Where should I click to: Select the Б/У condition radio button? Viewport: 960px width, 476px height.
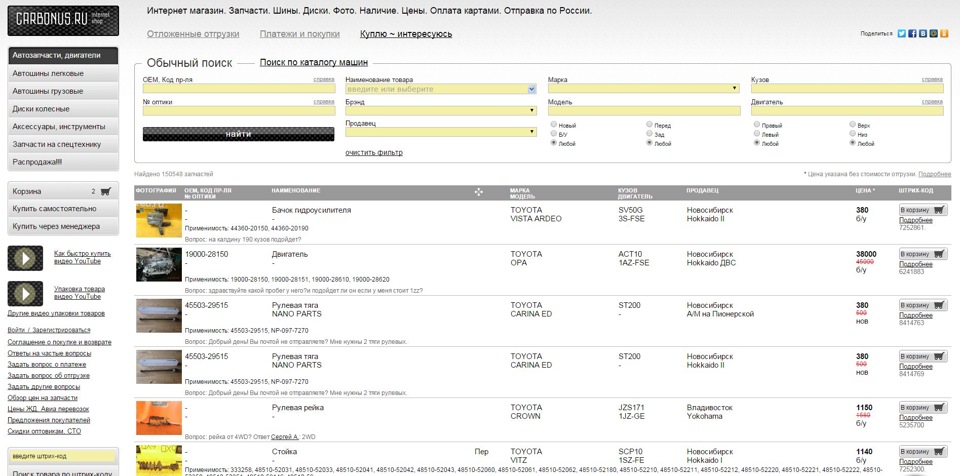(x=554, y=134)
